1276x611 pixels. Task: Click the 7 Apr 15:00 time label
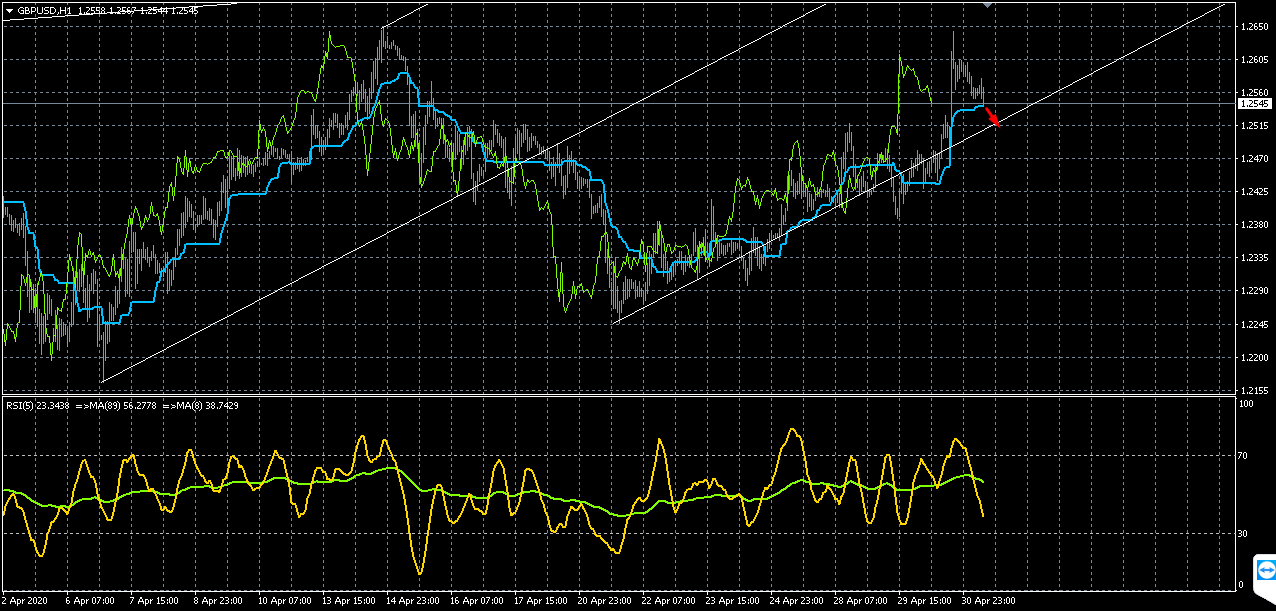pyautogui.click(x=152, y=602)
